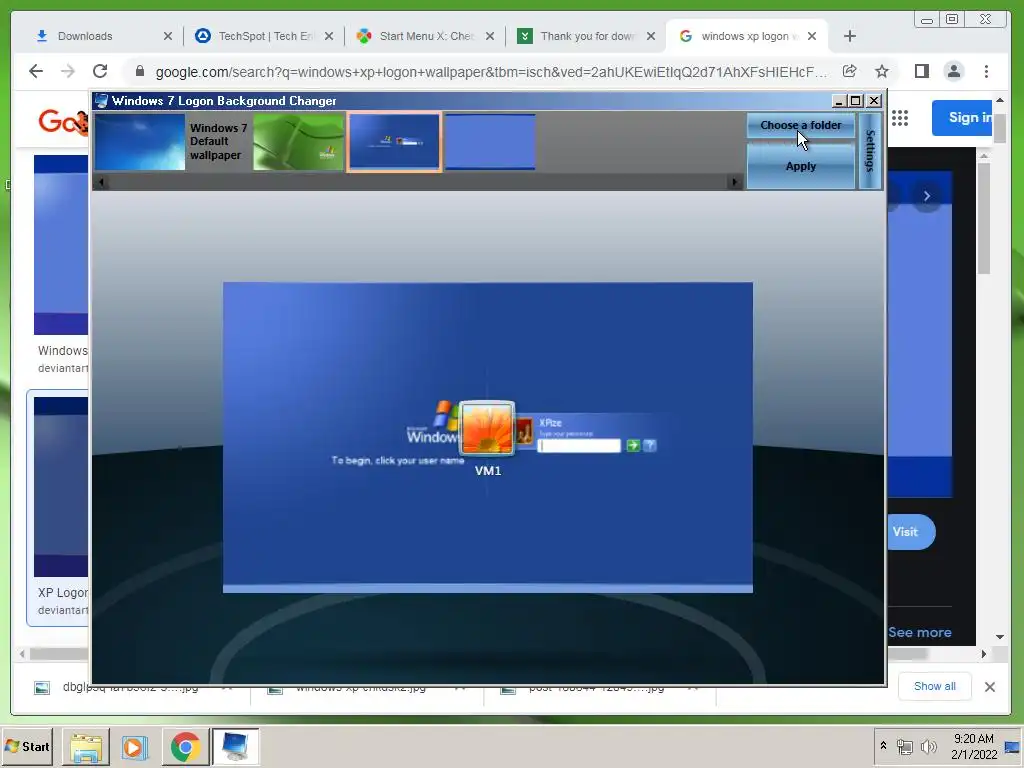Click Choose a folder button
The width and height of the screenshot is (1024, 768).
801,125
